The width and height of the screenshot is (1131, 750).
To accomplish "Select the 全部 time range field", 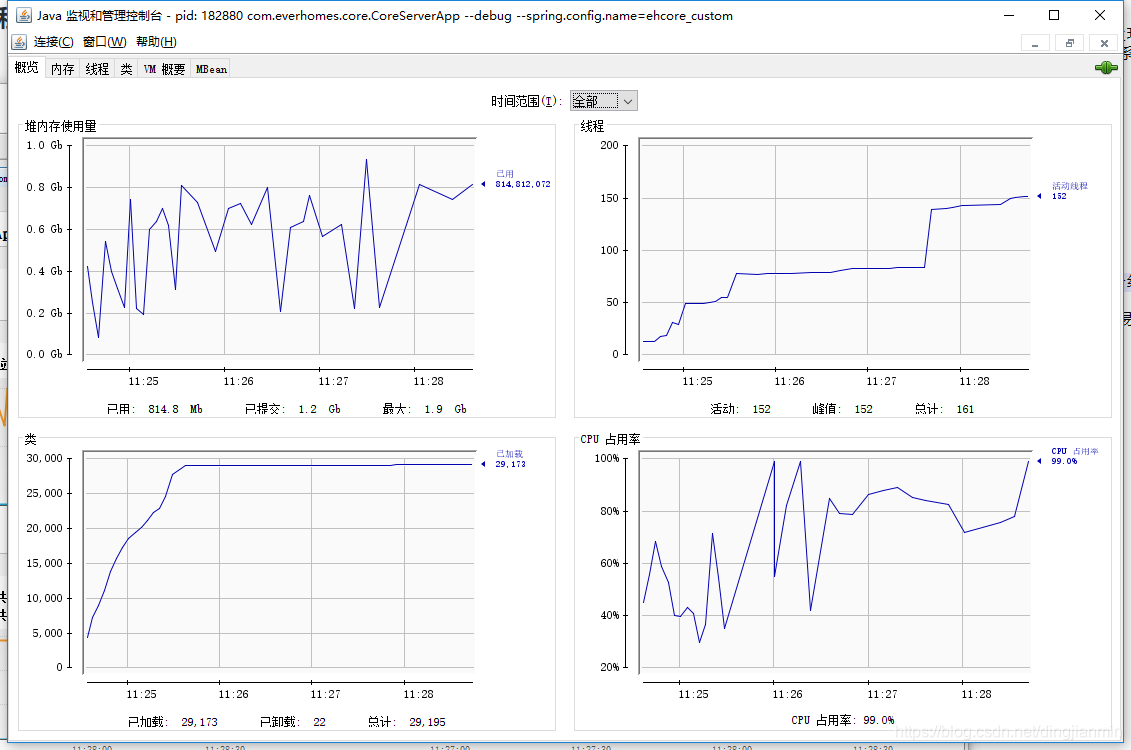I will (x=595, y=102).
